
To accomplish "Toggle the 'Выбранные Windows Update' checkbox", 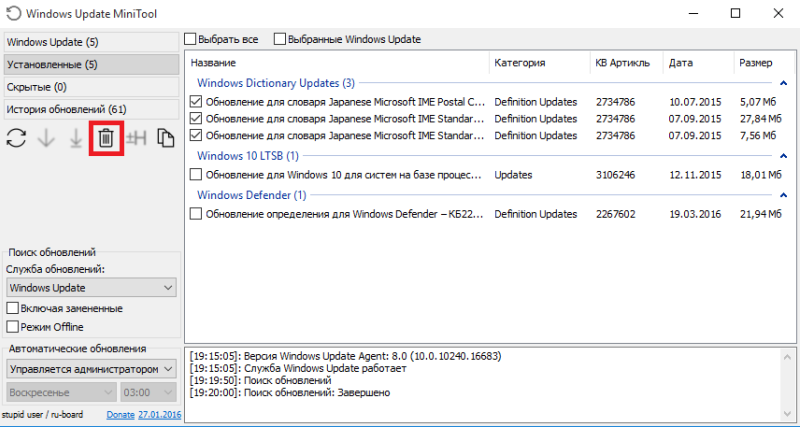I will click(280, 39).
